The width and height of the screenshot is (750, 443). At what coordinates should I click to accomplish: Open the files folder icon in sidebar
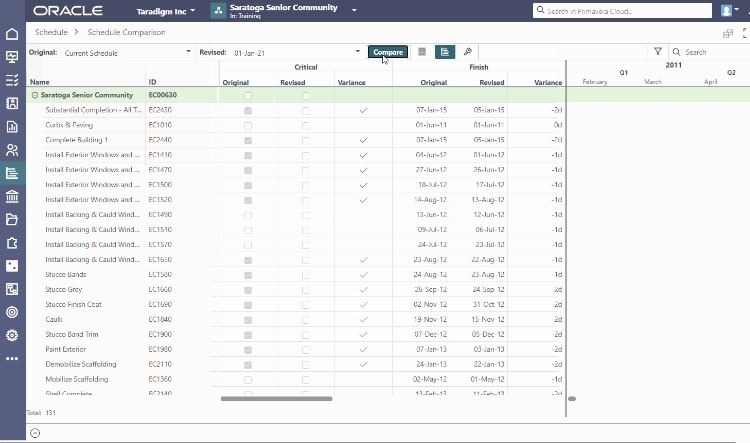pyautogui.click(x=12, y=220)
